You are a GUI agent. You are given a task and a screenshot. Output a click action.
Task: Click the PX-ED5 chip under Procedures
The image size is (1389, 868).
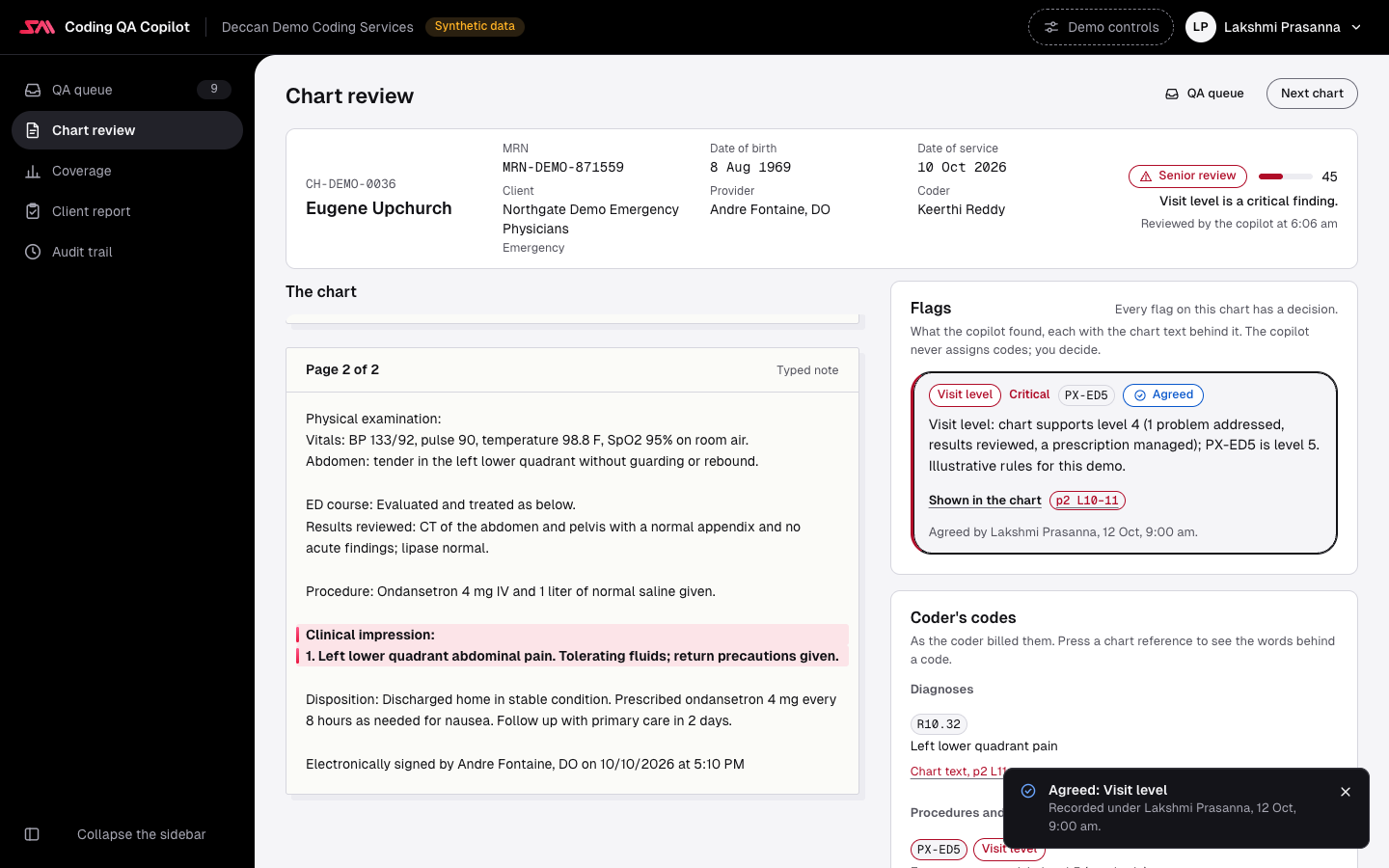pos(939,850)
